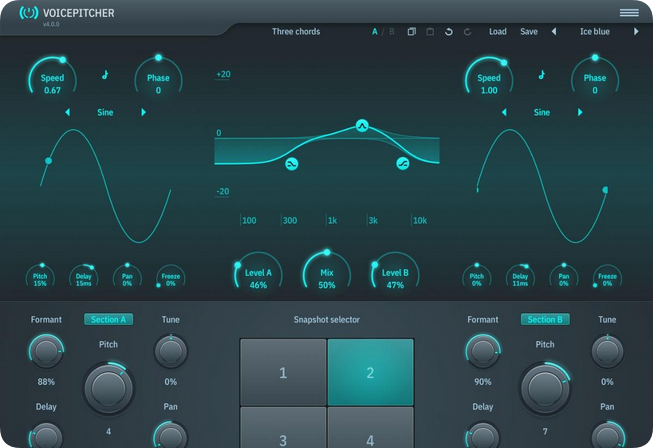This screenshot has width=653, height=448.
Task: Select next right LFO waveform shape
Action: coord(580,112)
